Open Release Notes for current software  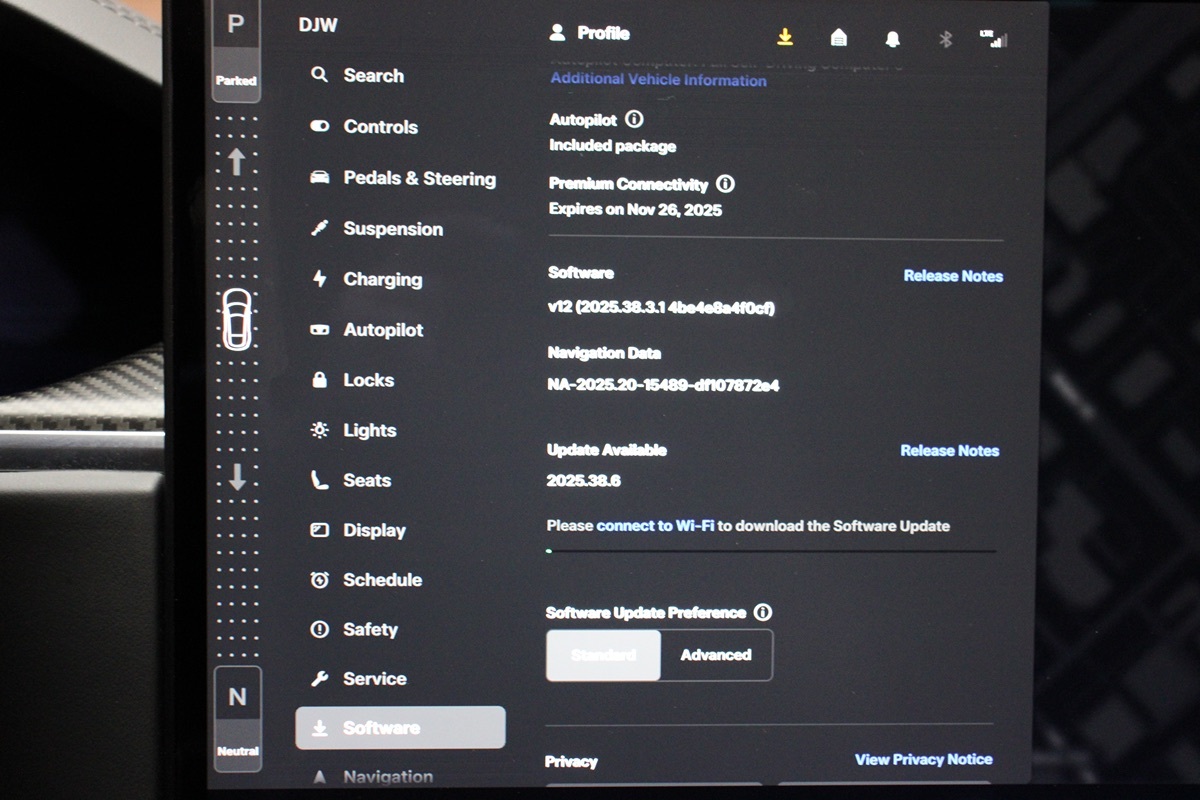[x=953, y=276]
